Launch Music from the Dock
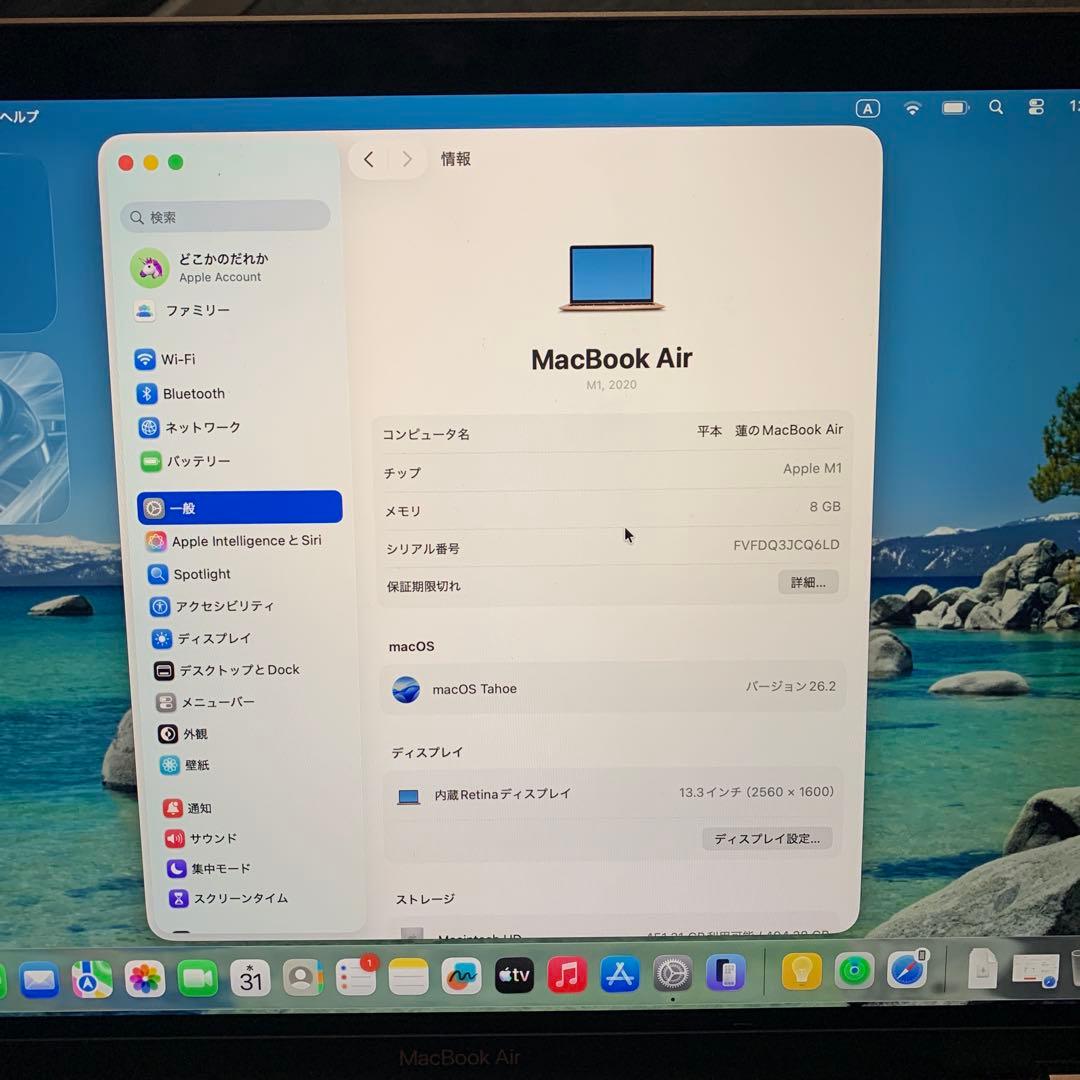Screen dimensions: 1080x1080 coord(567,975)
